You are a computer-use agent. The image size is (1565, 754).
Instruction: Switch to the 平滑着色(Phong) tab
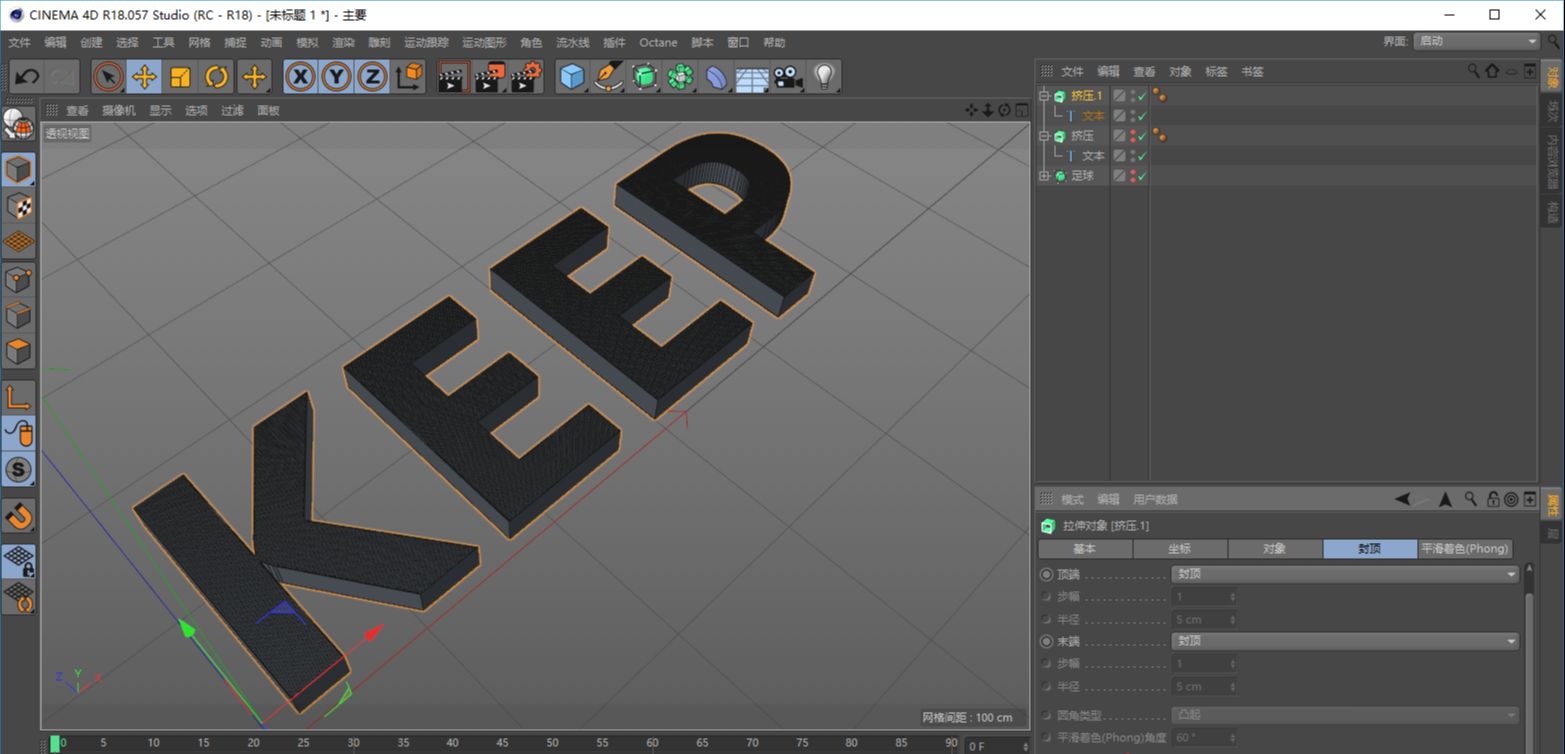click(1464, 549)
